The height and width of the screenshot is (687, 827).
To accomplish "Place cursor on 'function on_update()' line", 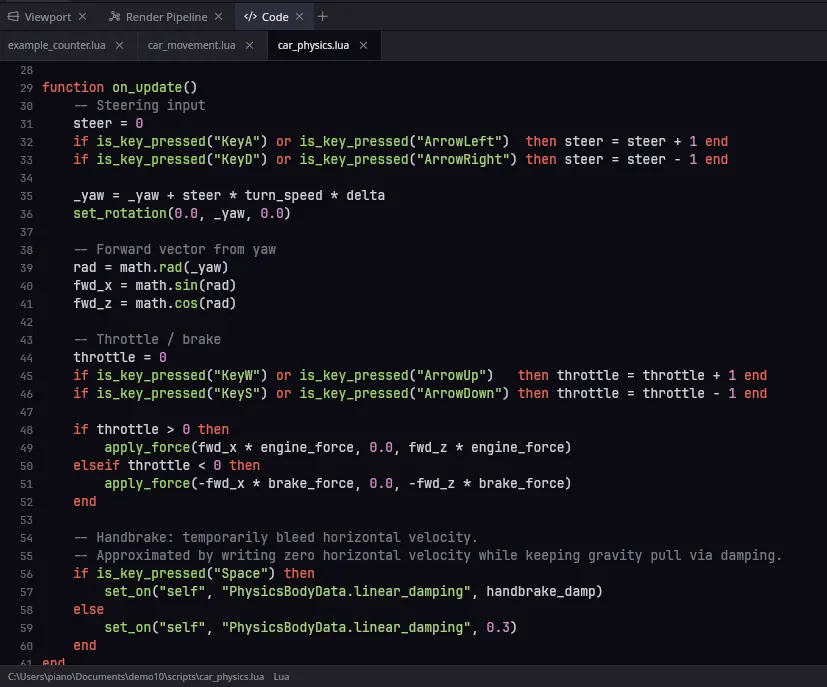I will tap(119, 88).
